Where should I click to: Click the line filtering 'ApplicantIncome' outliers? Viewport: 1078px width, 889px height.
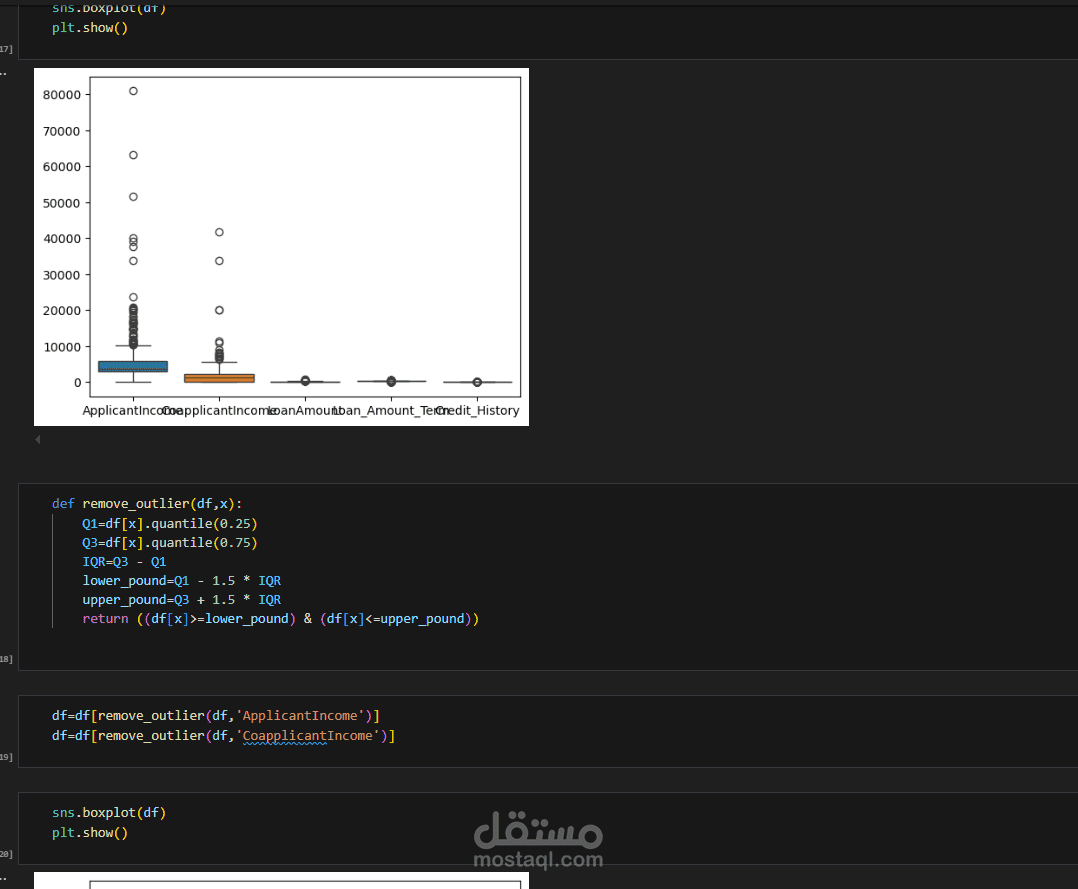point(216,716)
